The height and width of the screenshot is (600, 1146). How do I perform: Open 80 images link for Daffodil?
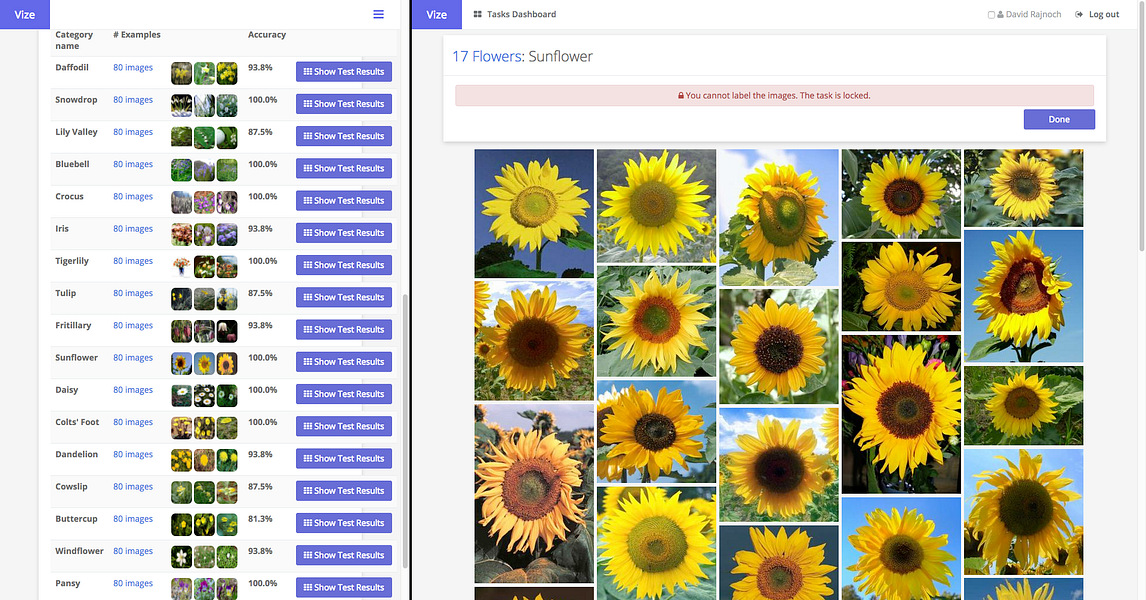[133, 67]
